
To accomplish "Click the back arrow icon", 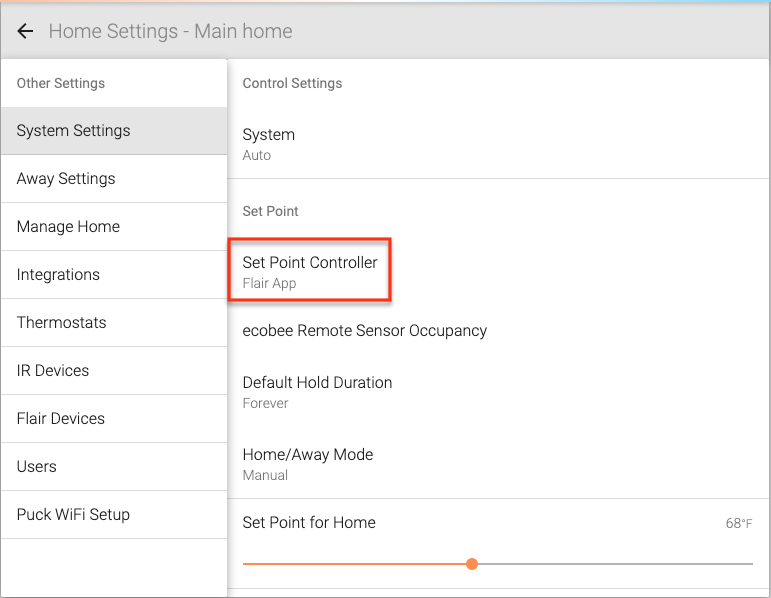I will (25, 31).
